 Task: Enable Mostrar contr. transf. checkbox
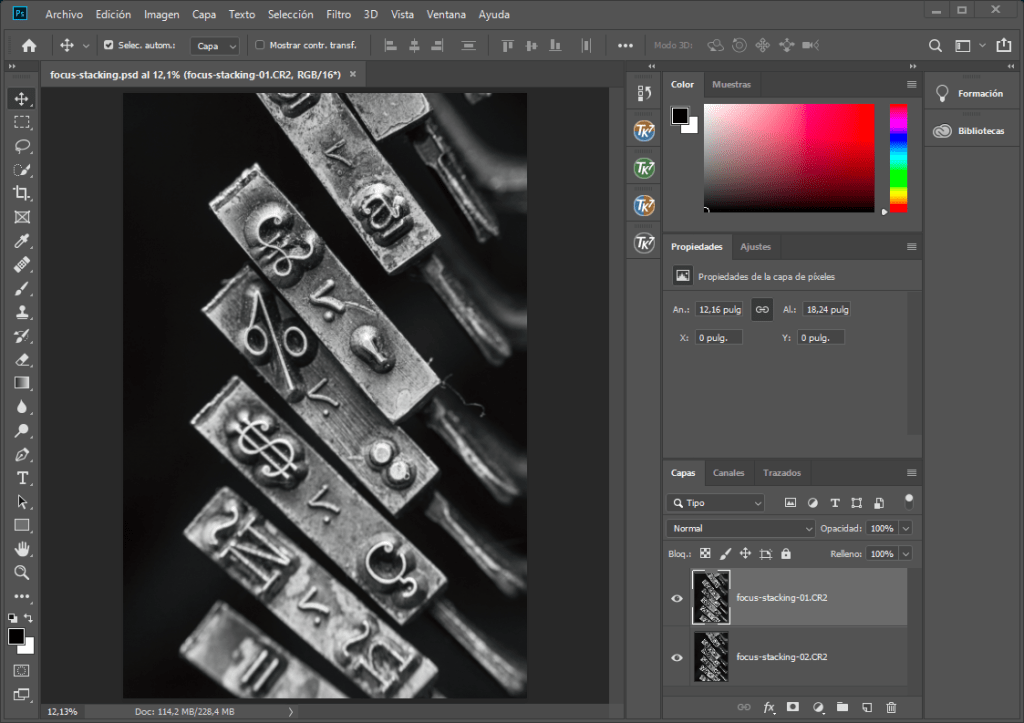click(260, 45)
